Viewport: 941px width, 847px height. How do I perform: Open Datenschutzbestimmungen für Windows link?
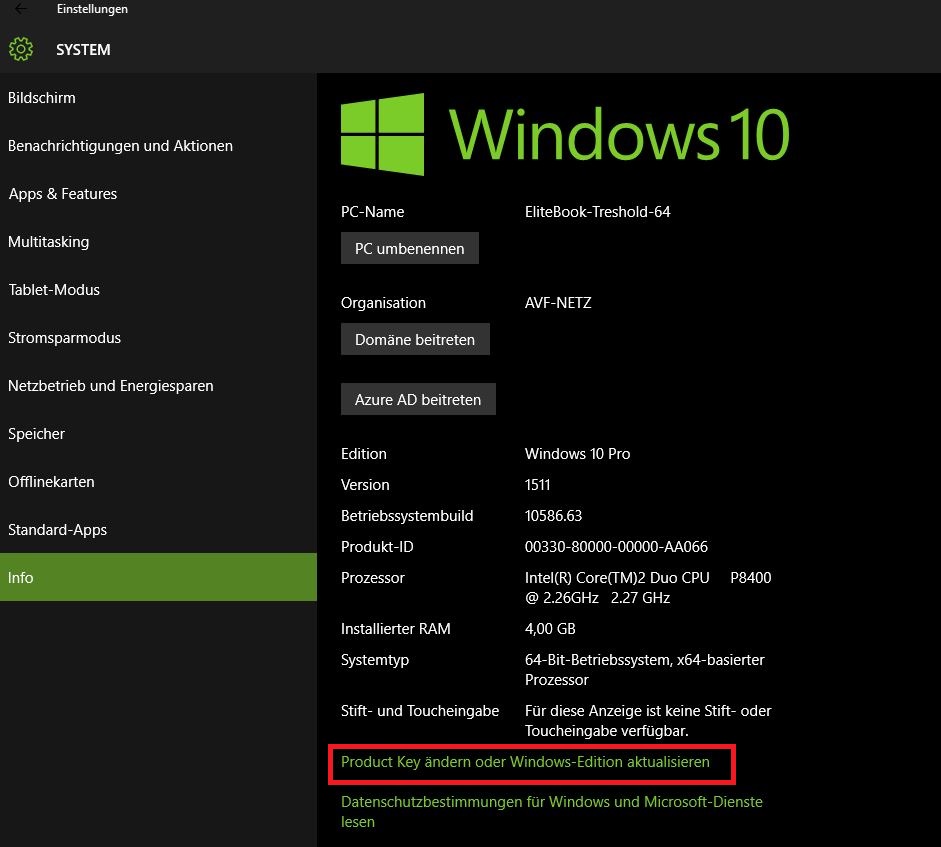pos(552,811)
